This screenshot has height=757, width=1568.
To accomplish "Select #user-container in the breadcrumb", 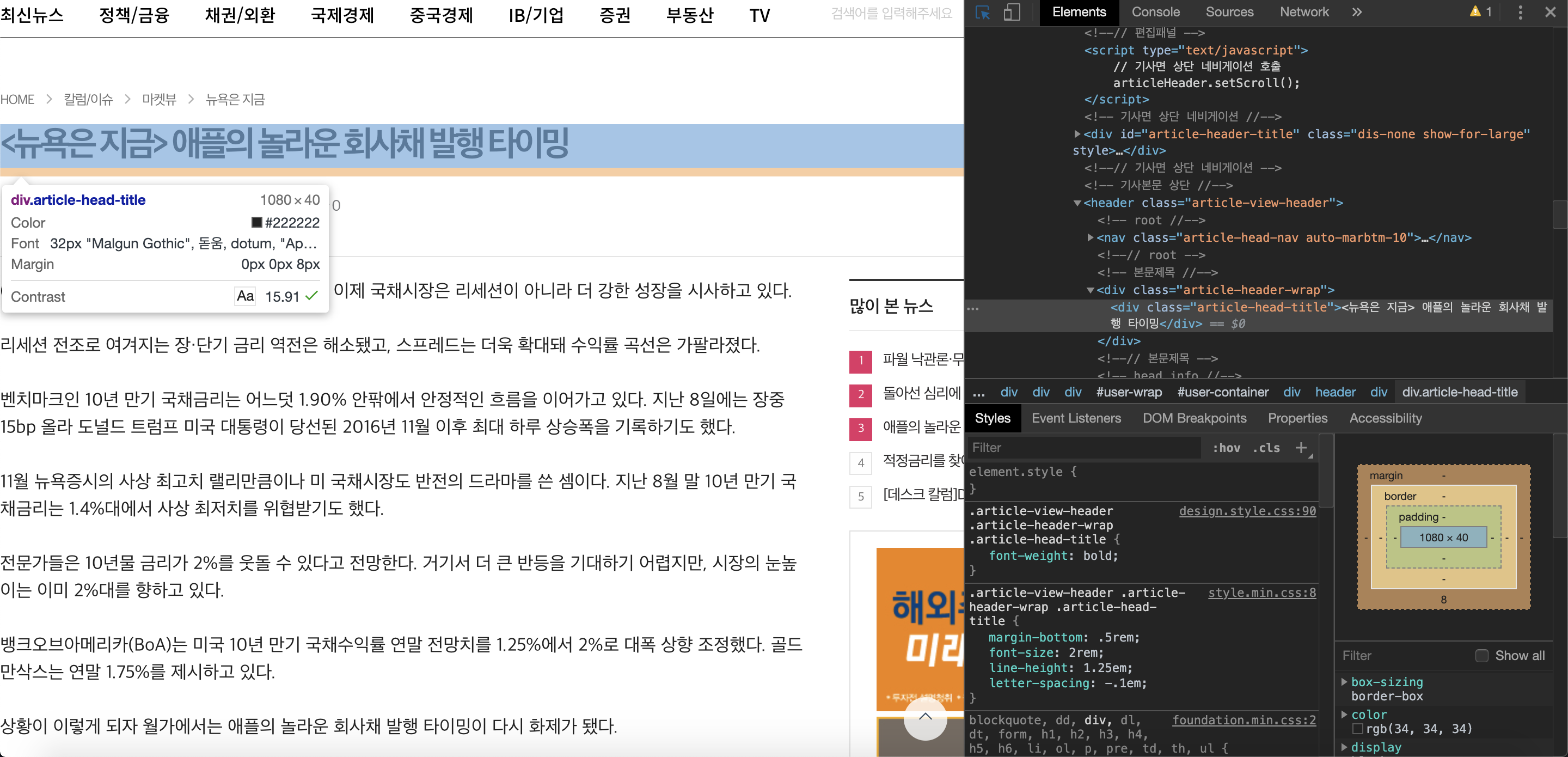I will 1222,393.
